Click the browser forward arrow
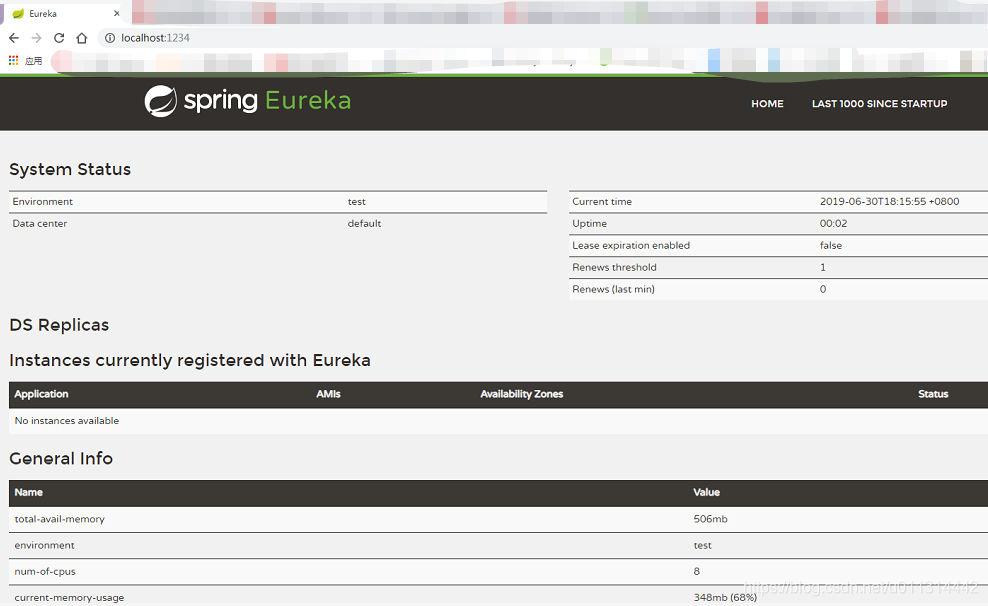The image size is (988, 606). point(37,38)
